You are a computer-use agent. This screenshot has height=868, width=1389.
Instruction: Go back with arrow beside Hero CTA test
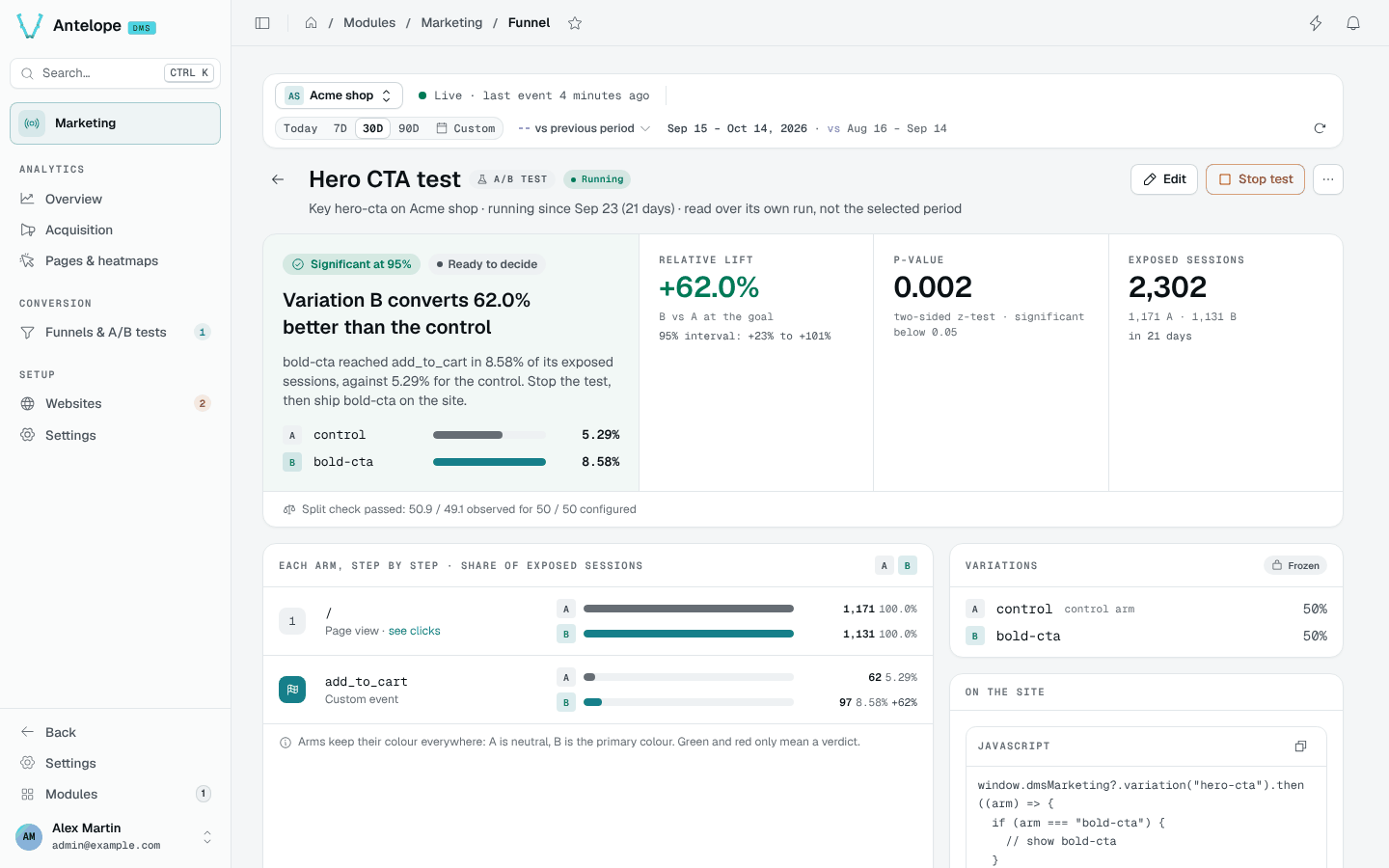coord(278,179)
